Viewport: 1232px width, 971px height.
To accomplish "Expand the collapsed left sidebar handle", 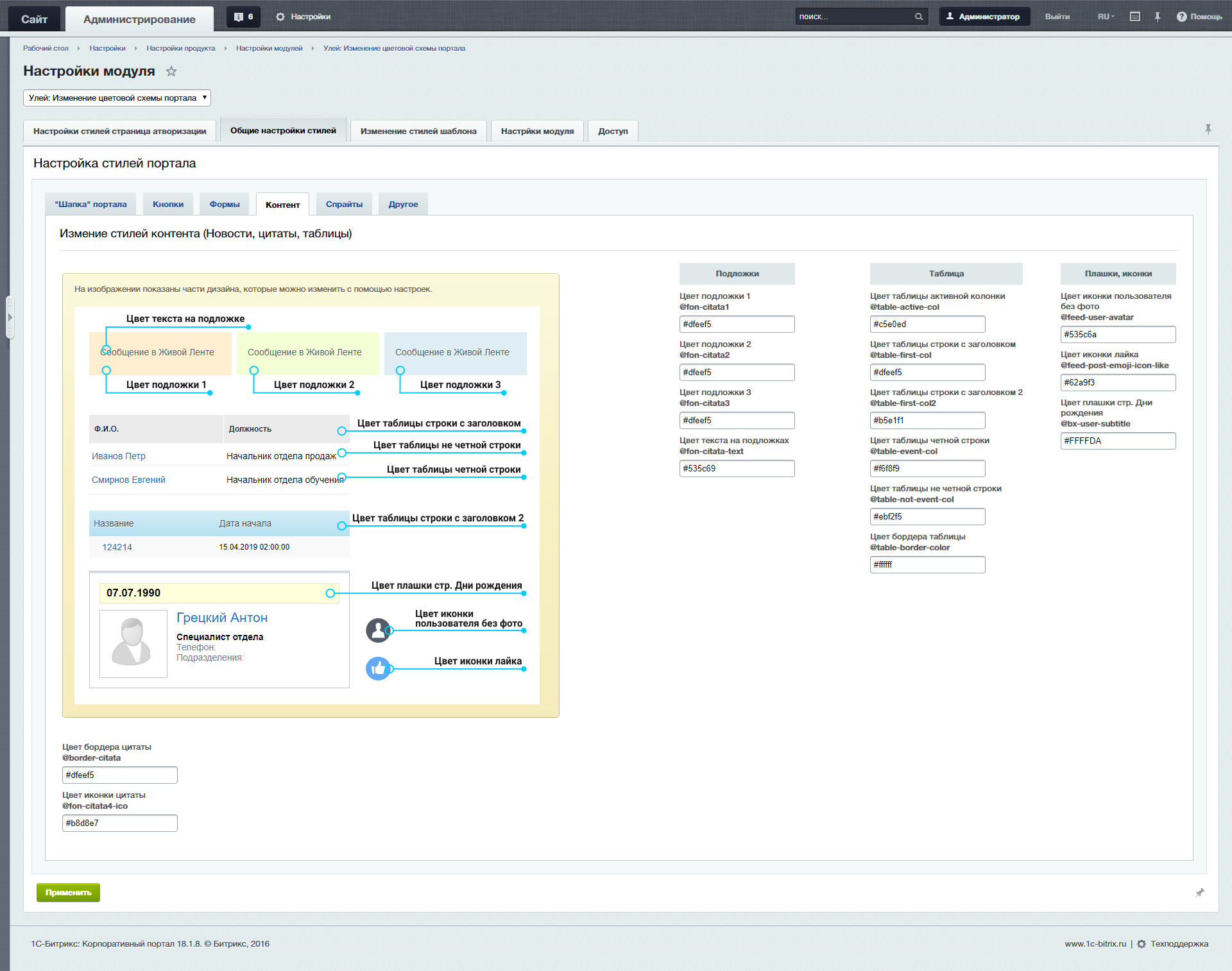I will 10,317.
